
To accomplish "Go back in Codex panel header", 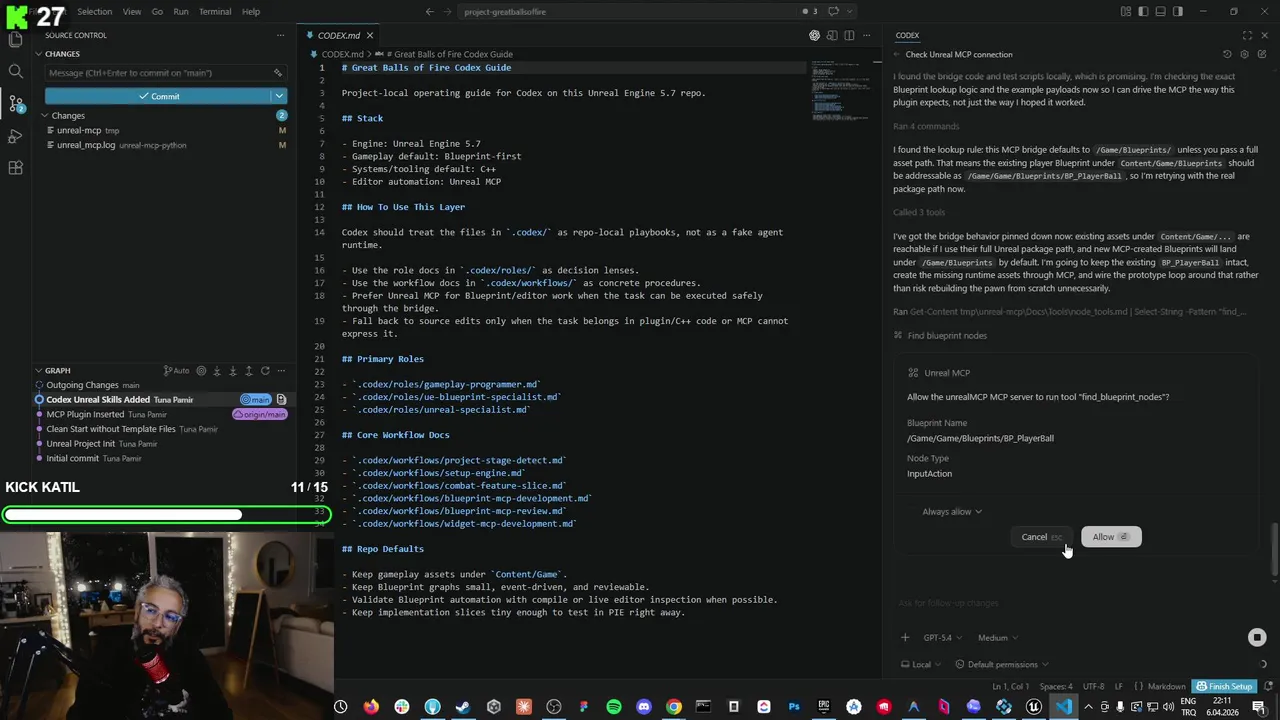I will click(x=897, y=54).
